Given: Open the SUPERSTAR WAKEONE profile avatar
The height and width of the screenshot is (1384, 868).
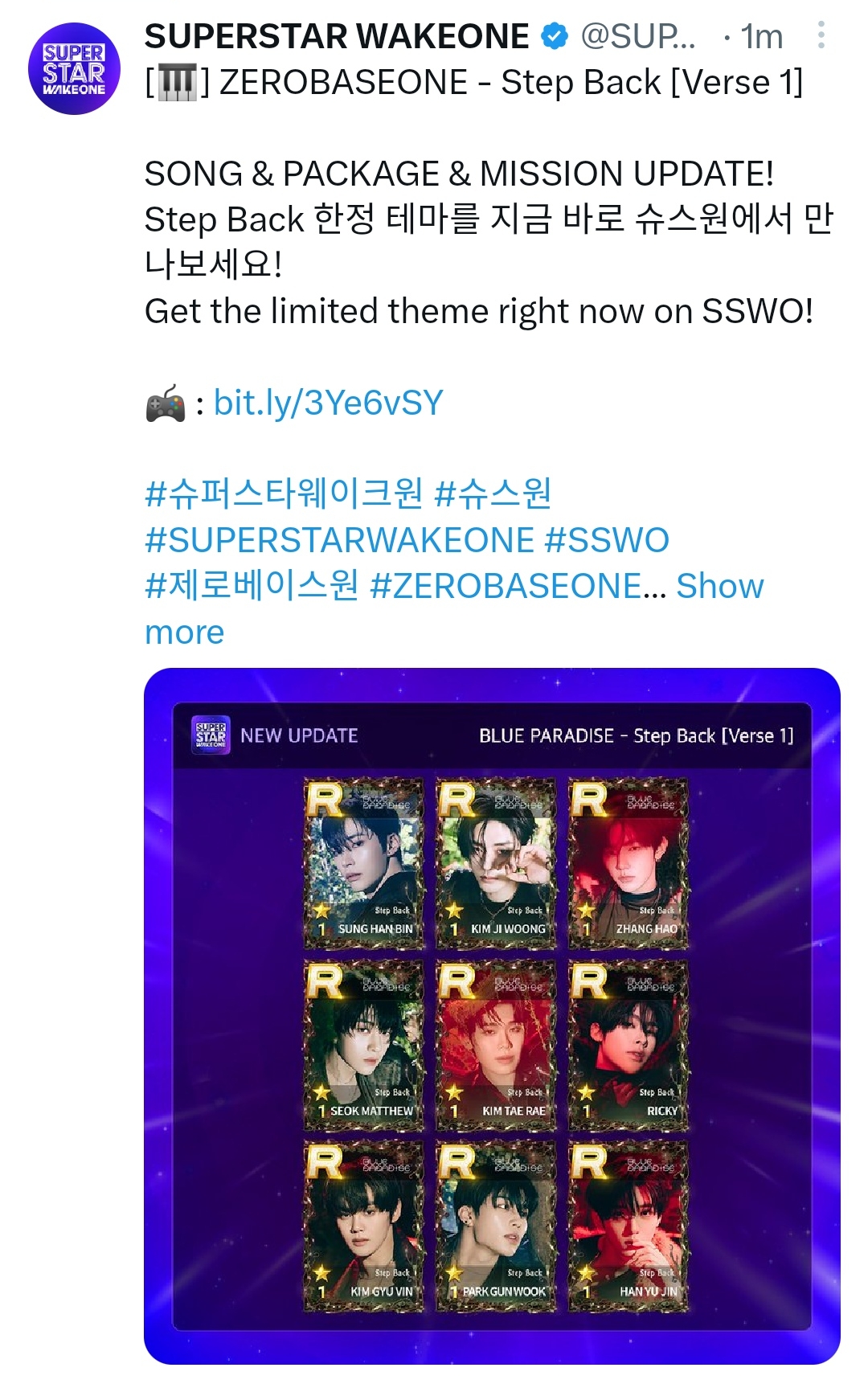Looking at the screenshot, I should tap(74, 69).
